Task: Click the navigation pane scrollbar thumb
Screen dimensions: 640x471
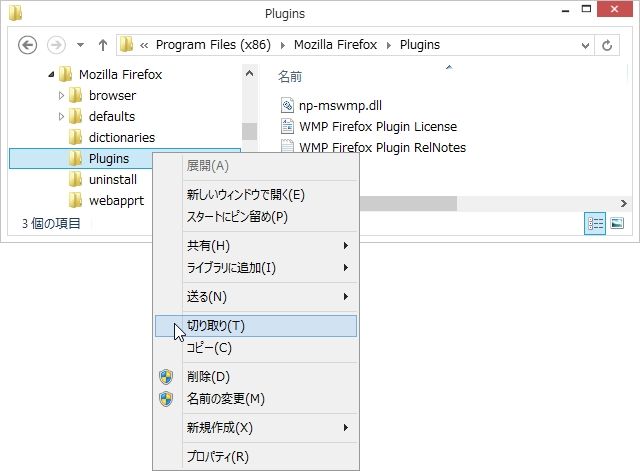Action: click(249, 131)
